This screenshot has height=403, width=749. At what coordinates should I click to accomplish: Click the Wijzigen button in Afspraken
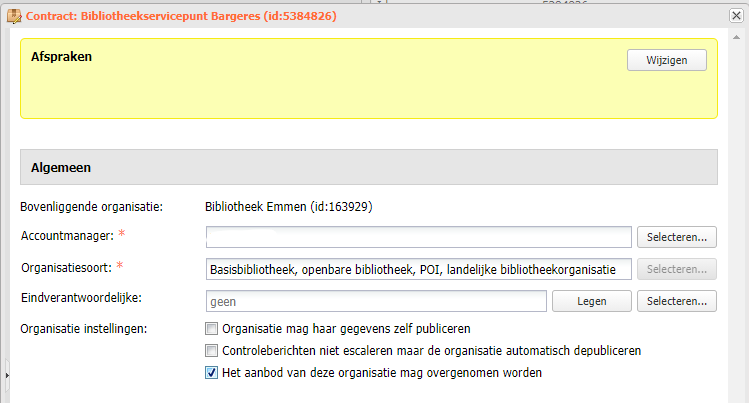pyautogui.click(x=666, y=60)
